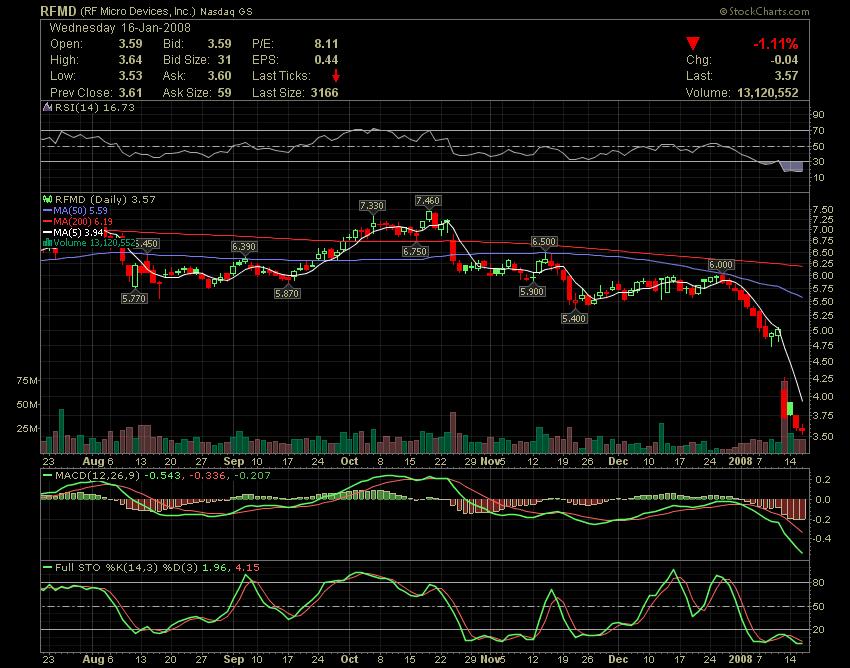Click the MA(50) 5.59 legend text
Image resolution: width=850 pixels, height=668 pixels.
click(80, 210)
